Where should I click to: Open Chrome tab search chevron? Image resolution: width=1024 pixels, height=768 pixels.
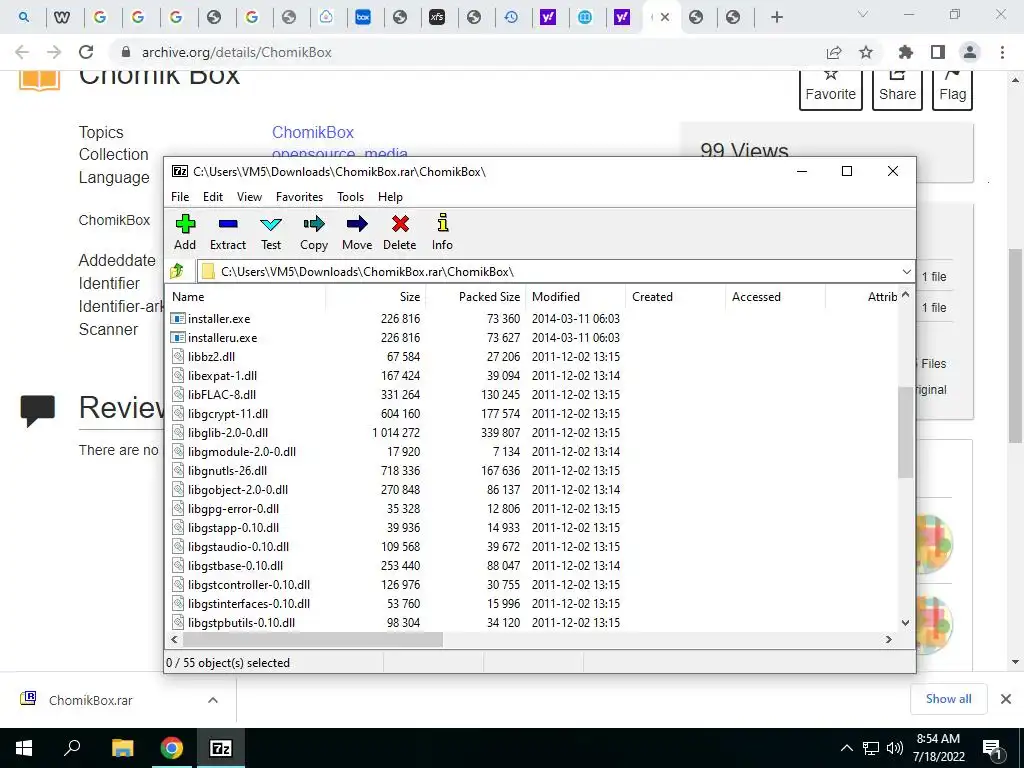pyautogui.click(x=863, y=14)
